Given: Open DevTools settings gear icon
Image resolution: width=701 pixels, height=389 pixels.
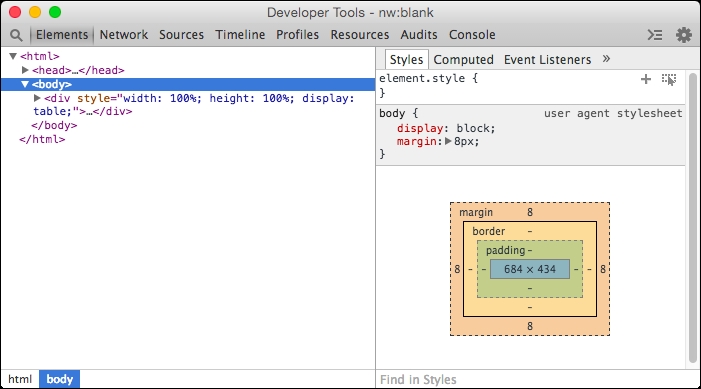Looking at the screenshot, I should pos(684,35).
